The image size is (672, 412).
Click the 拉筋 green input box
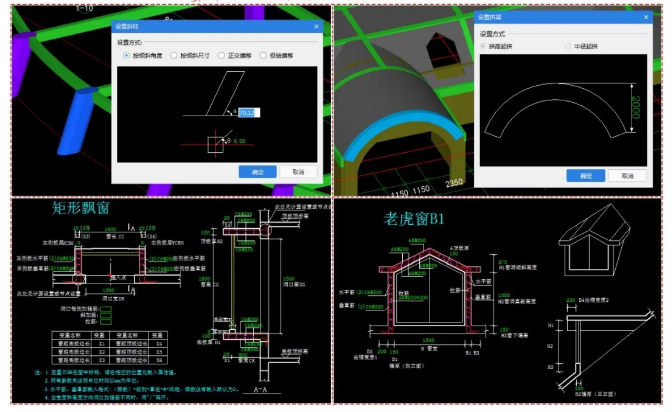coord(106,322)
